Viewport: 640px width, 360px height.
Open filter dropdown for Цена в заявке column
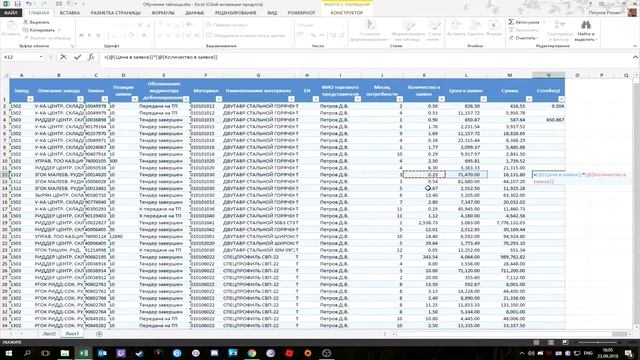[483, 99]
